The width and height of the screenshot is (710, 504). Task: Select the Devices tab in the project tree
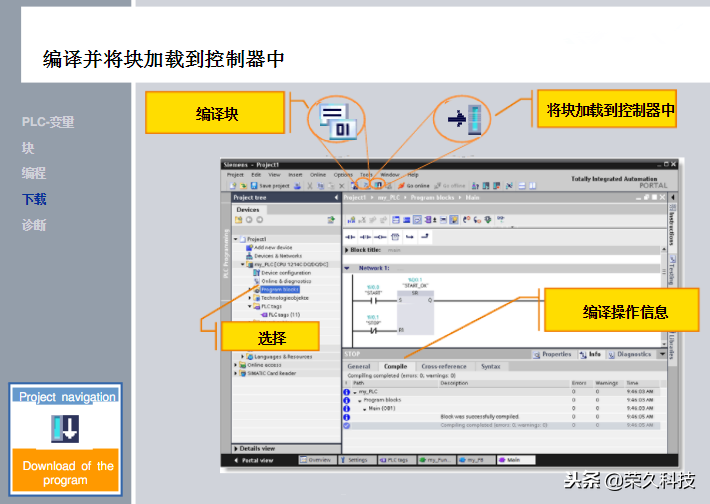pyautogui.click(x=248, y=210)
